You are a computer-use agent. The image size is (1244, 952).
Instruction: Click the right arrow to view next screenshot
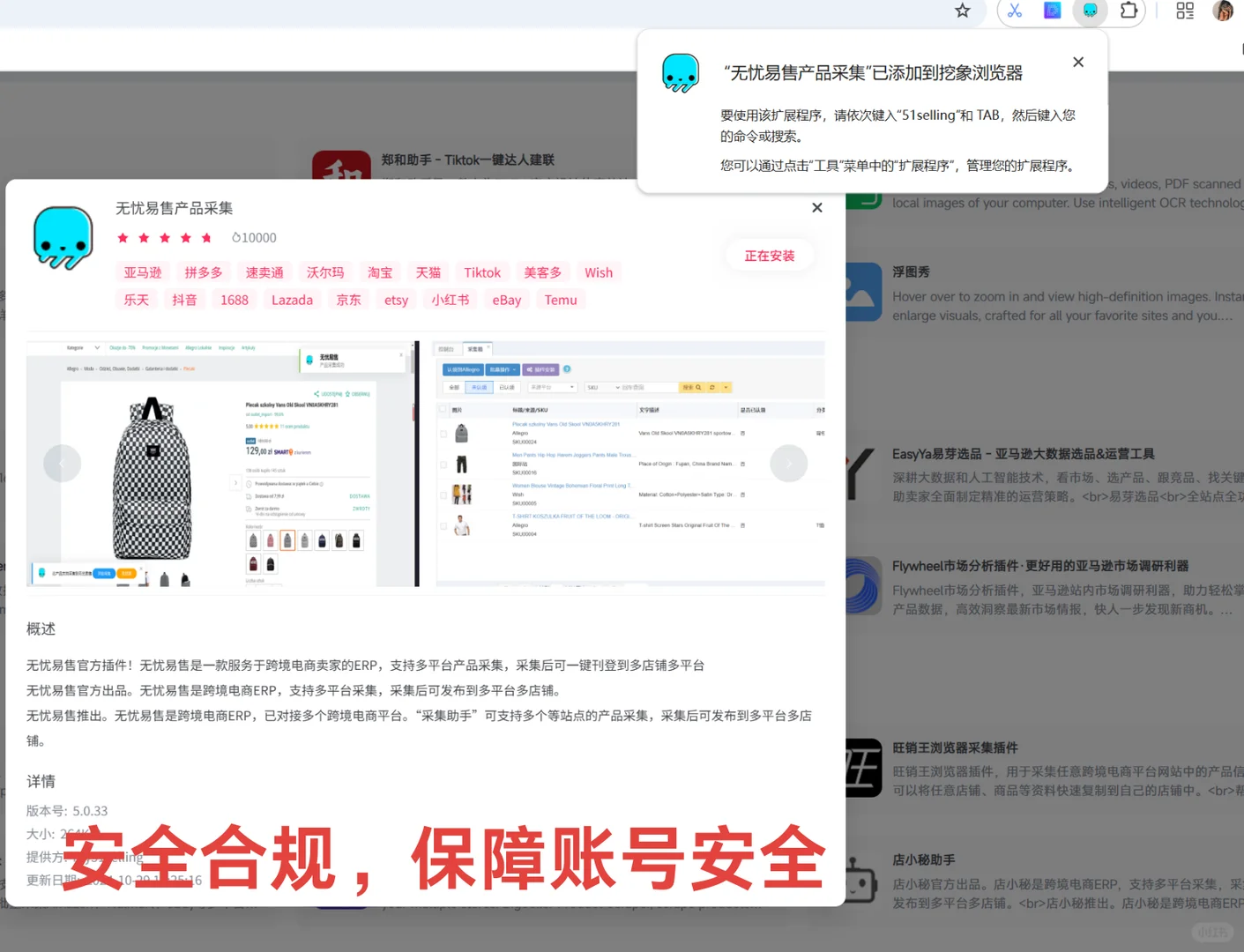click(x=788, y=463)
